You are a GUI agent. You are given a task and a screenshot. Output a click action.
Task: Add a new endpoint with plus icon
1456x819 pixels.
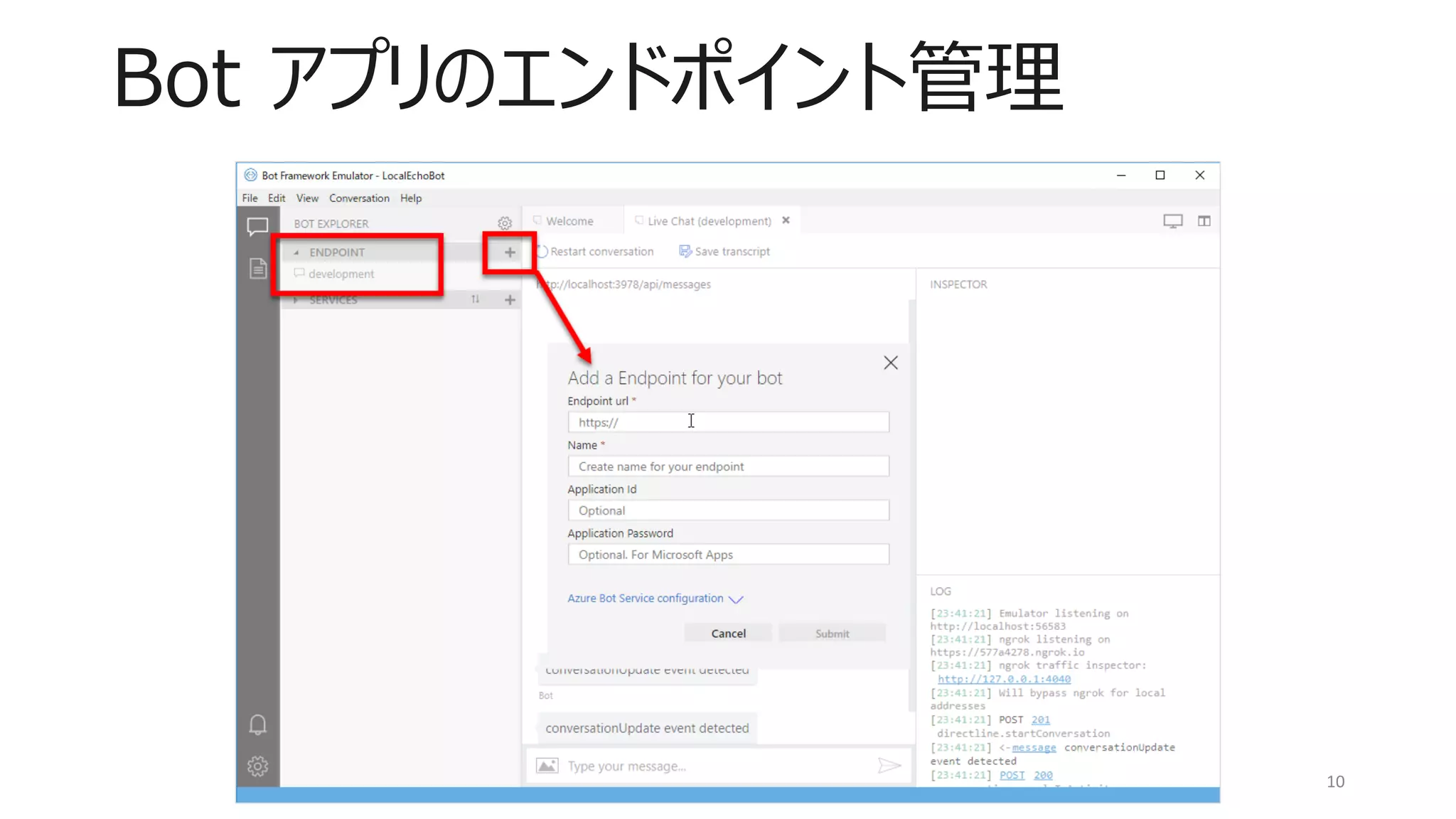510,252
